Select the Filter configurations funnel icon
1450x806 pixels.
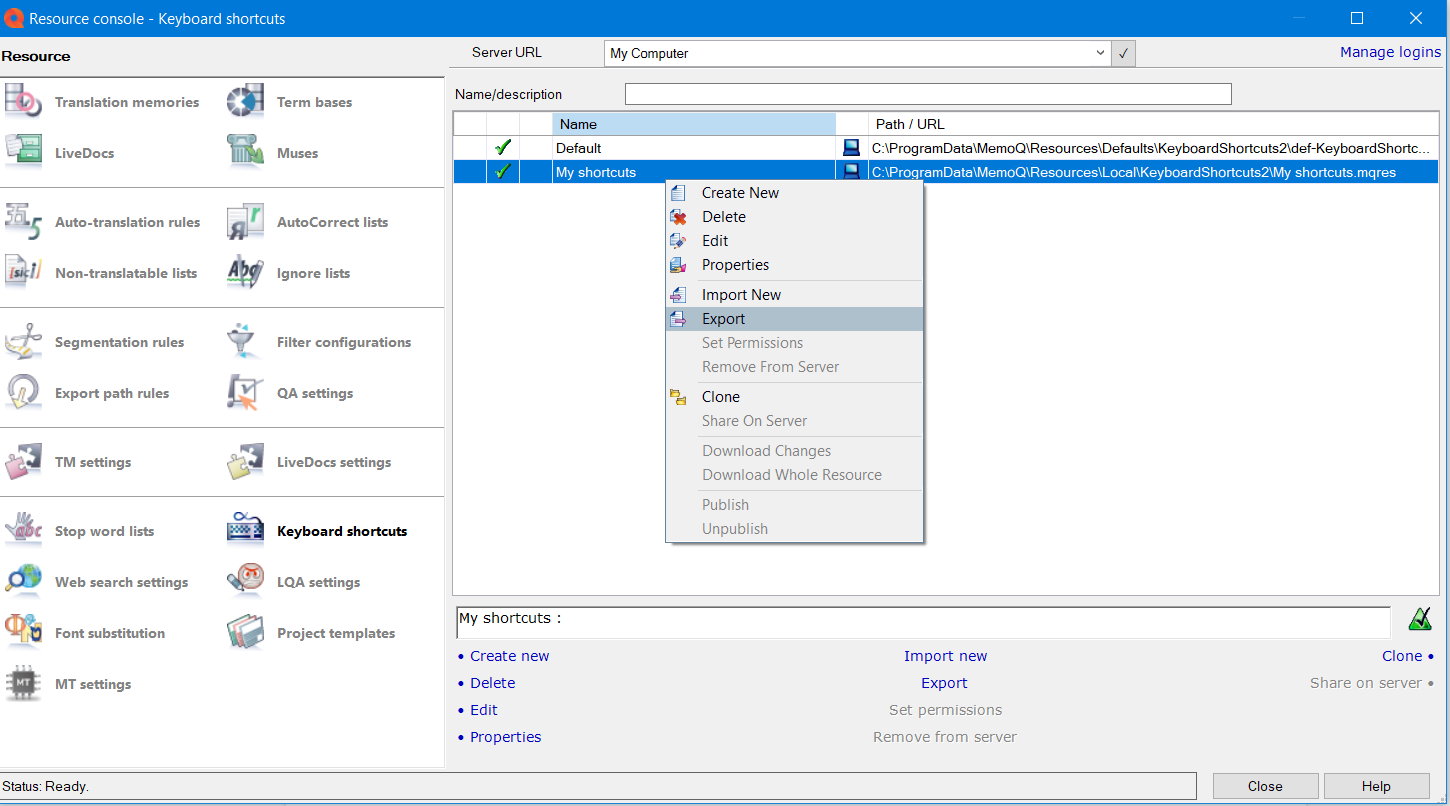245,342
